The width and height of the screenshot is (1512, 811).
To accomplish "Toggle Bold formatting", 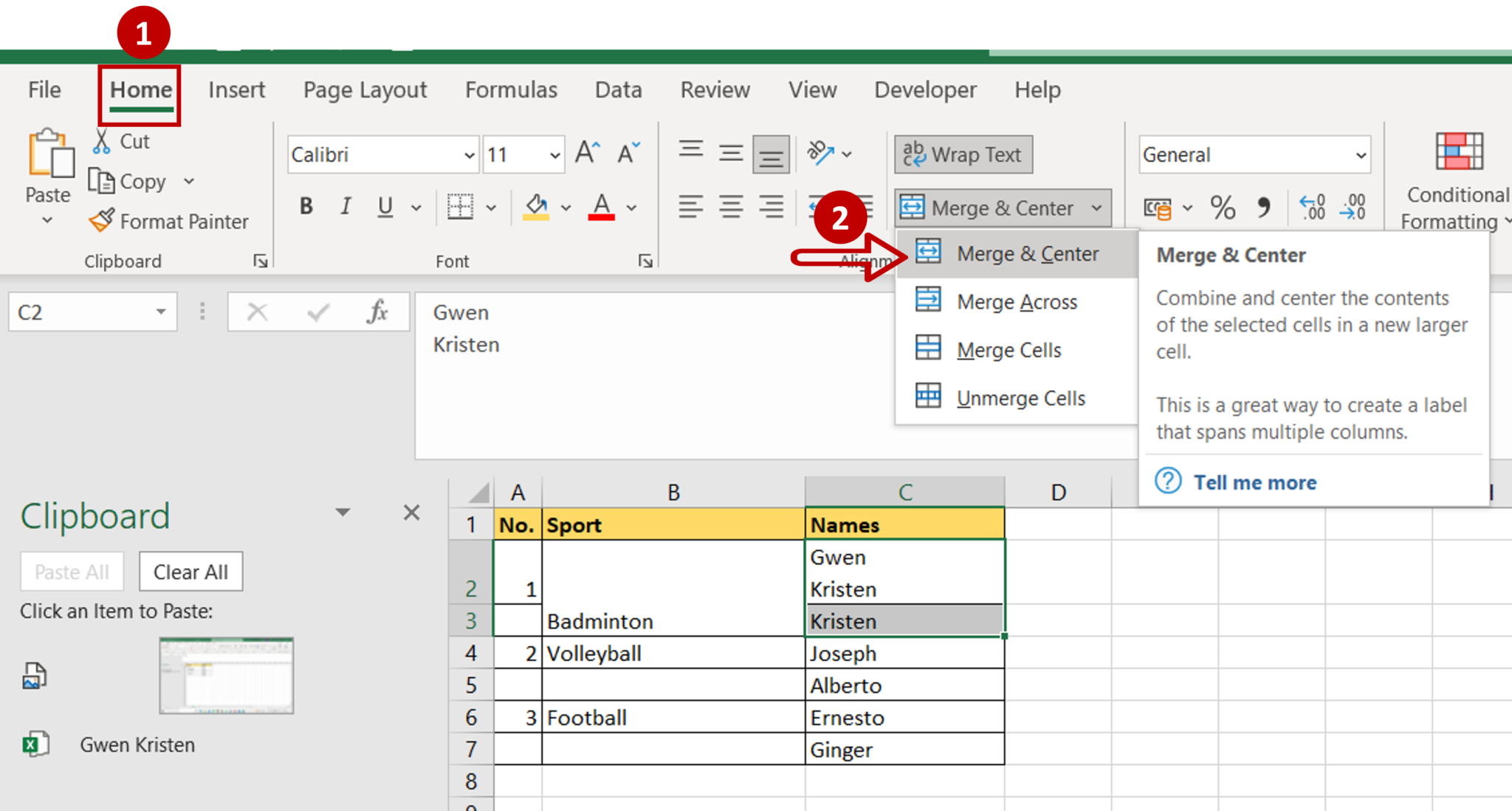I will click(306, 207).
